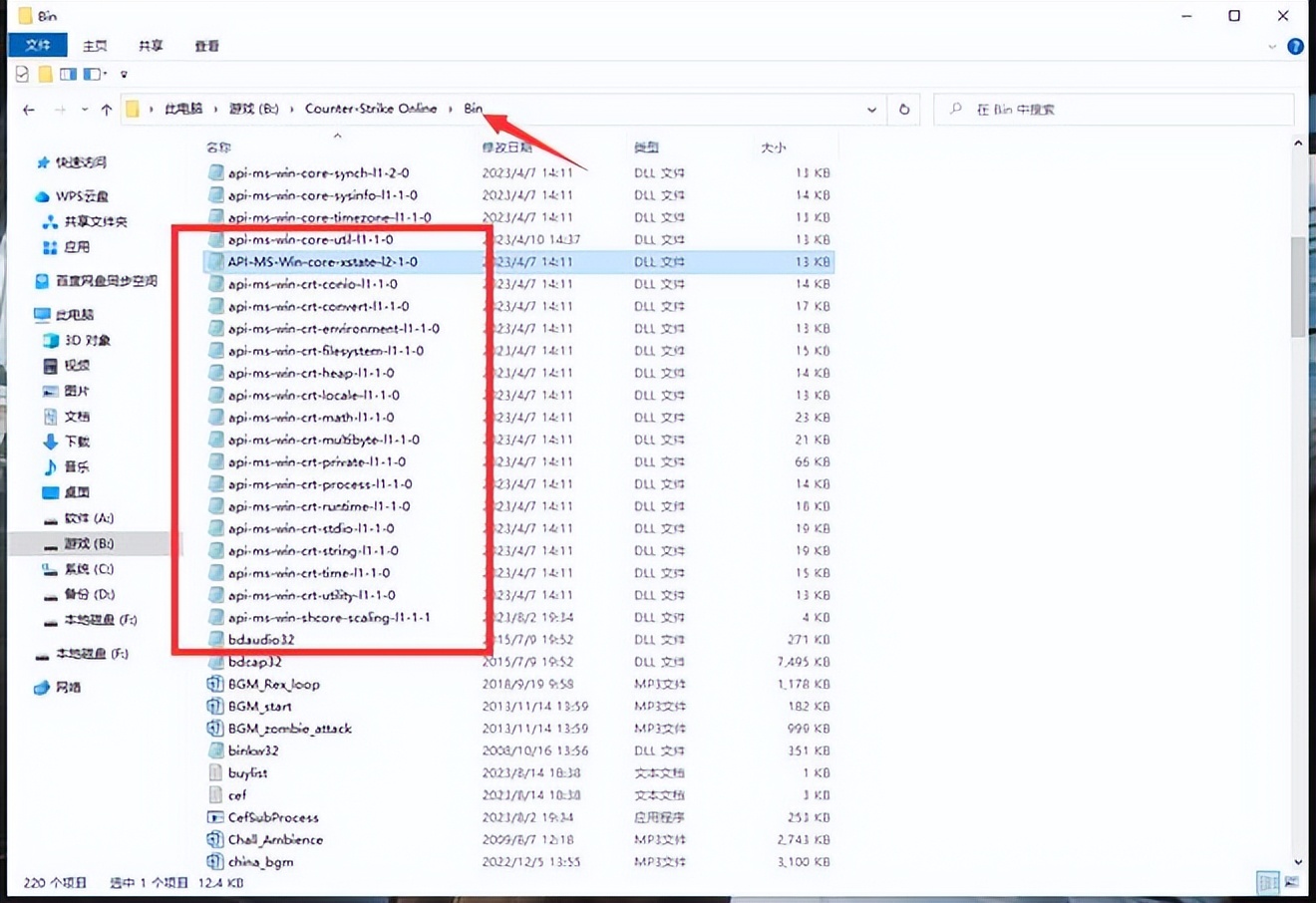Select 游戏 (B:) drive in sidebar

coord(89,543)
